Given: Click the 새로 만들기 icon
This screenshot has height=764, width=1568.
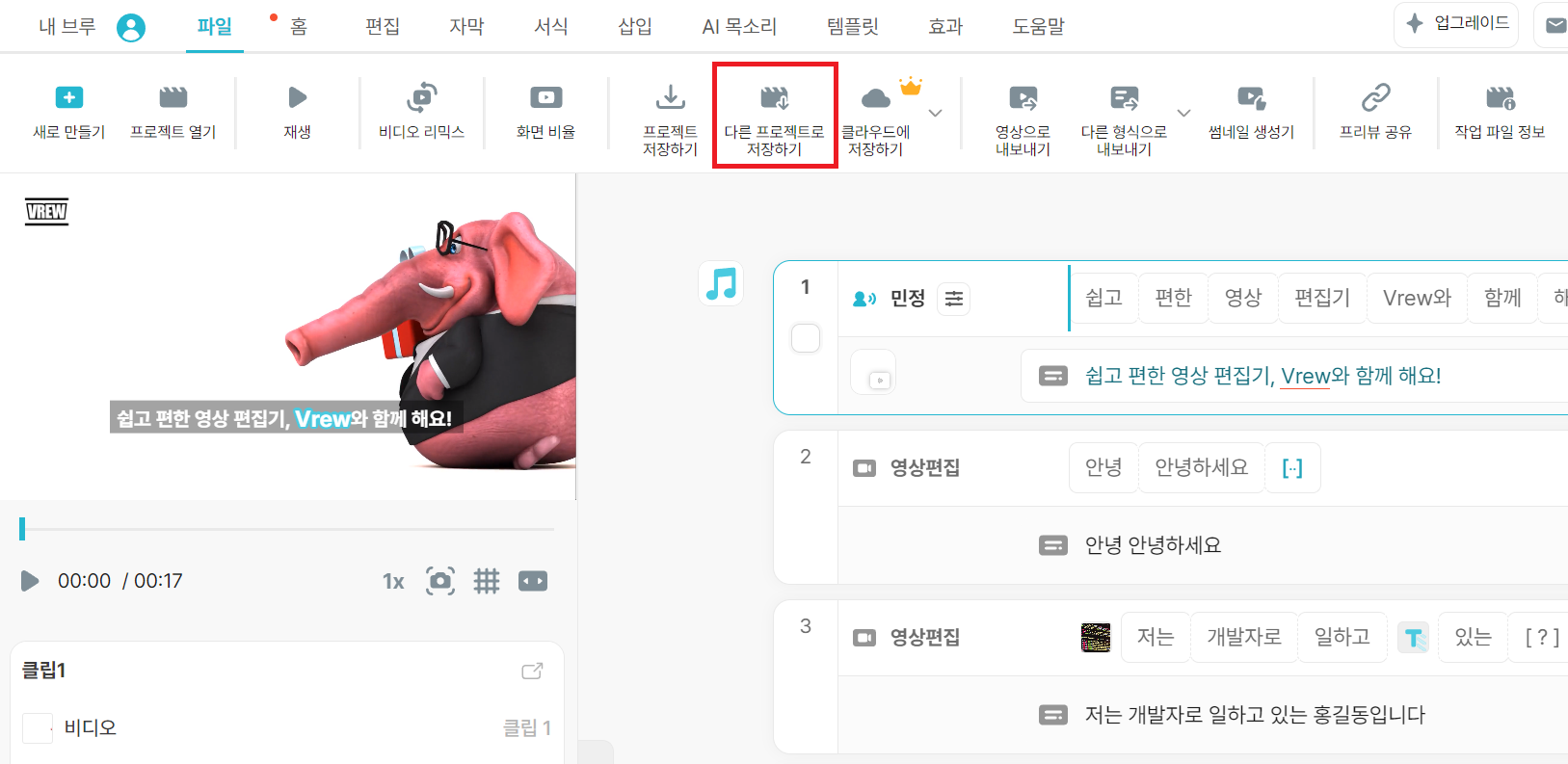Looking at the screenshot, I should [x=69, y=97].
